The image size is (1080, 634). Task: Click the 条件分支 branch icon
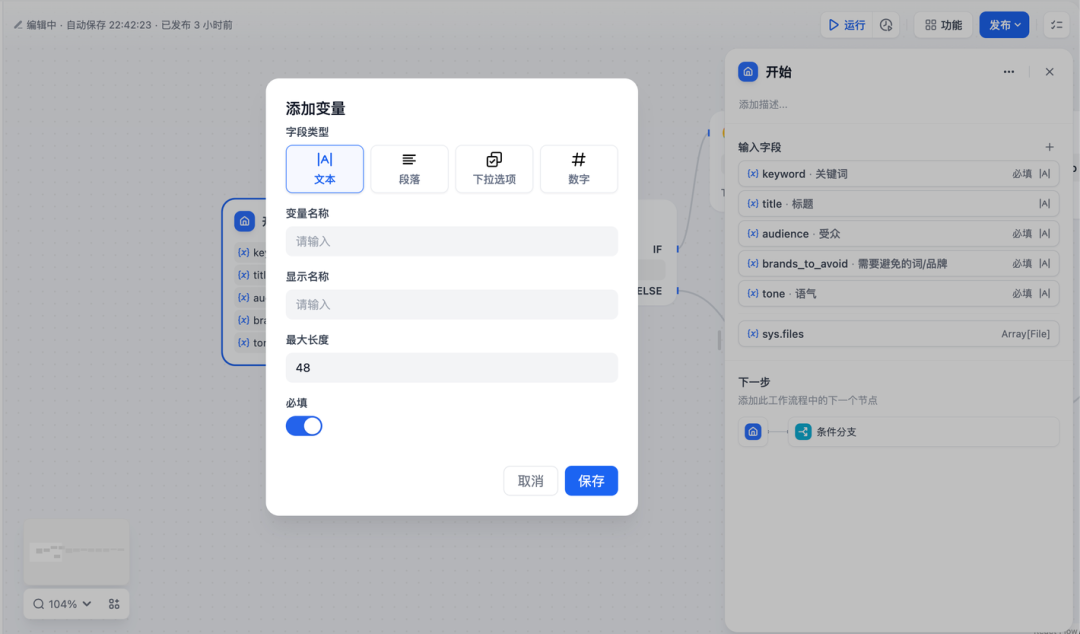pos(803,432)
